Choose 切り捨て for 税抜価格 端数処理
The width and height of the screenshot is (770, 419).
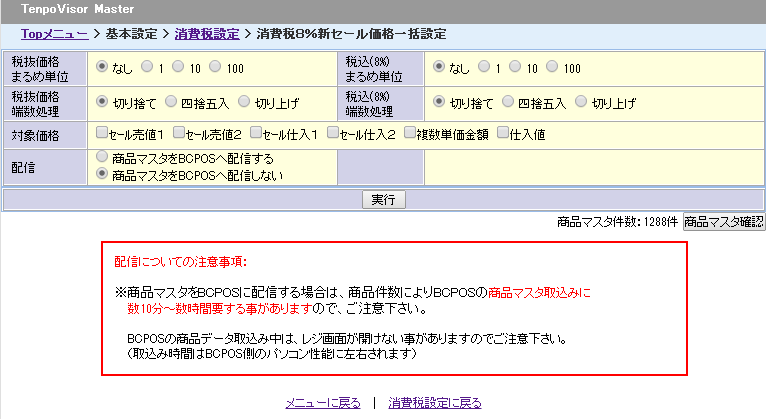point(102,102)
